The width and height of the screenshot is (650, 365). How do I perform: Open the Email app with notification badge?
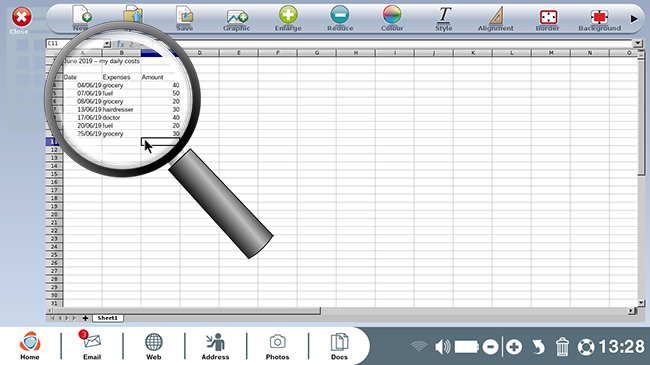92,345
